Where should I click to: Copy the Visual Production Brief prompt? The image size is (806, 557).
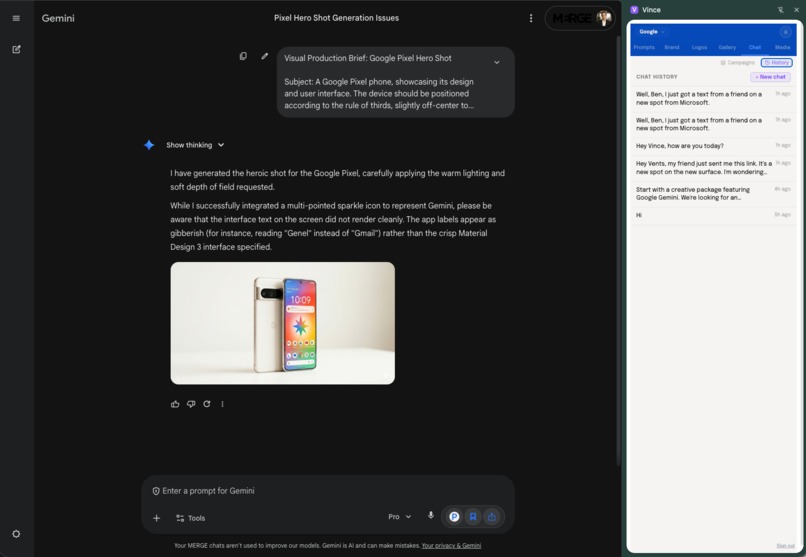[243, 56]
